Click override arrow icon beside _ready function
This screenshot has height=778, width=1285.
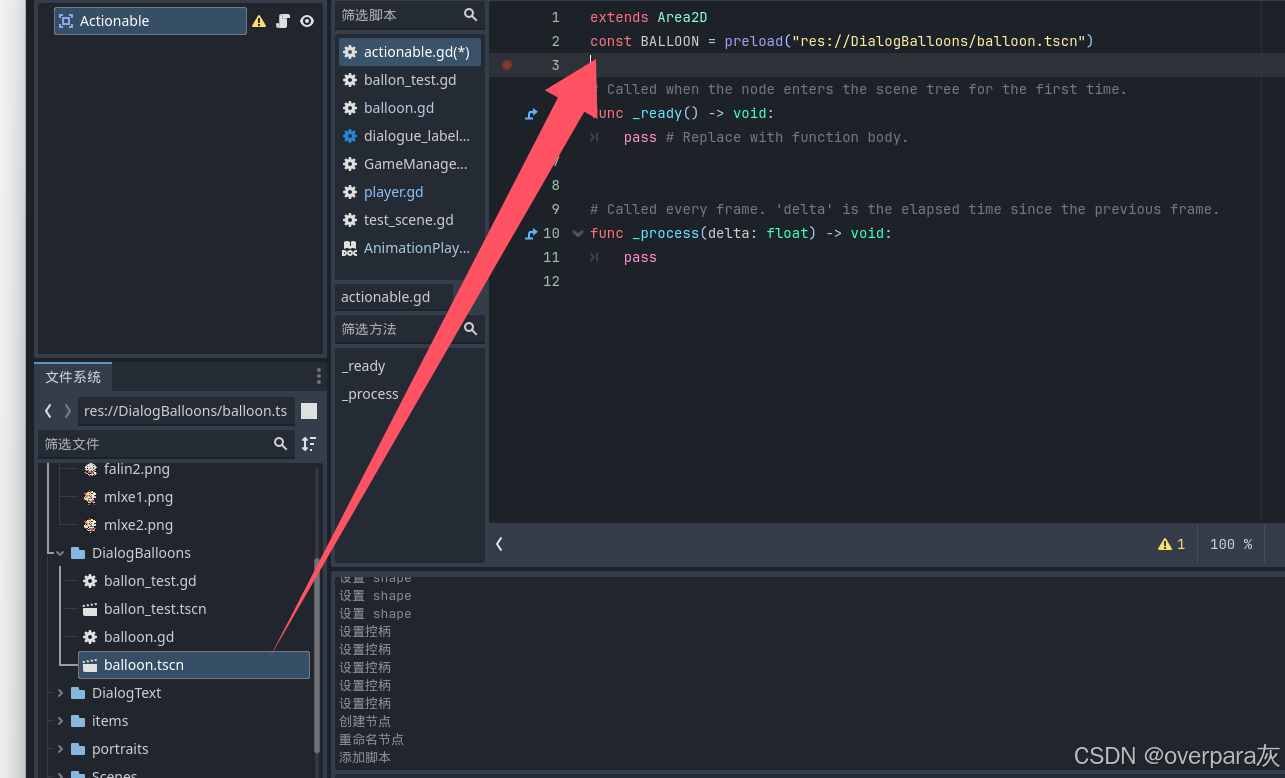tap(532, 114)
